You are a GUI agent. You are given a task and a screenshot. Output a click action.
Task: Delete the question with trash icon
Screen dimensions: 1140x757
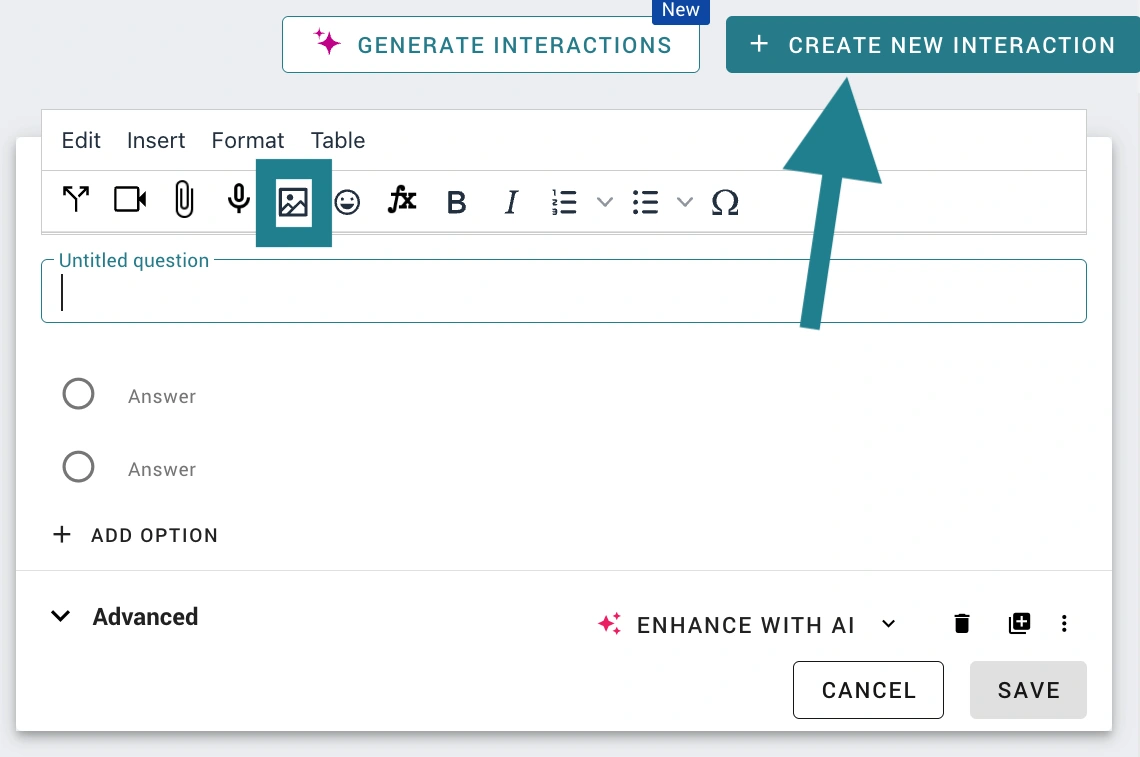coord(962,623)
